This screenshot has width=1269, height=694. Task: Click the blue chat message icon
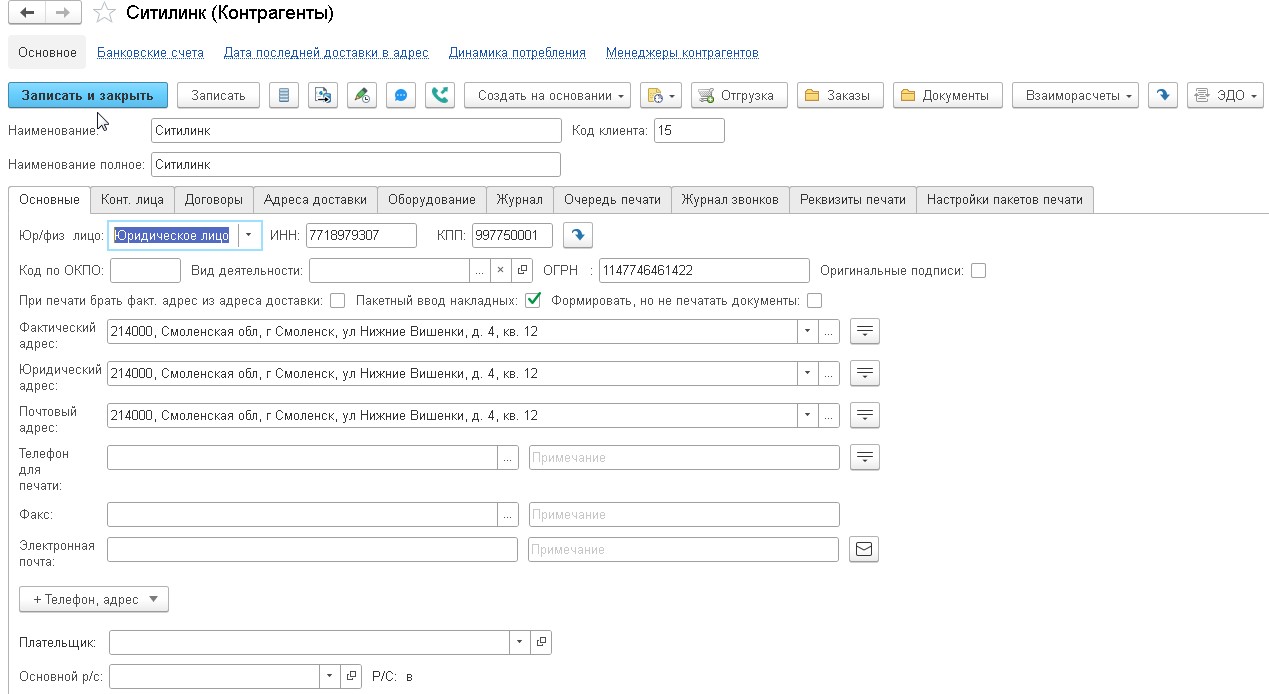(400, 95)
